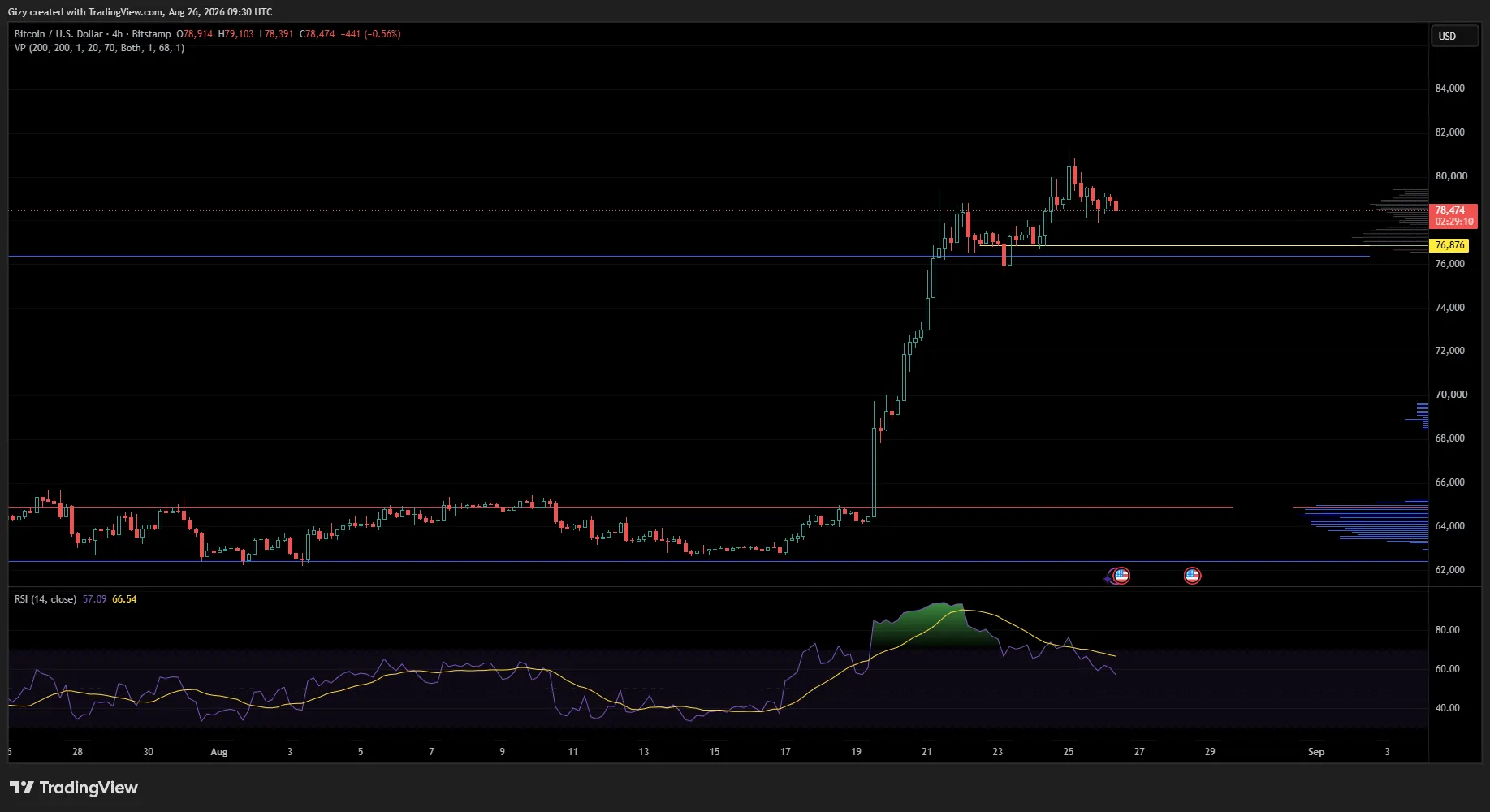
Task: Click the Bitcoin / U.S. Dollar symbol title
Action: pyautogui.click(x=93, y=34)
